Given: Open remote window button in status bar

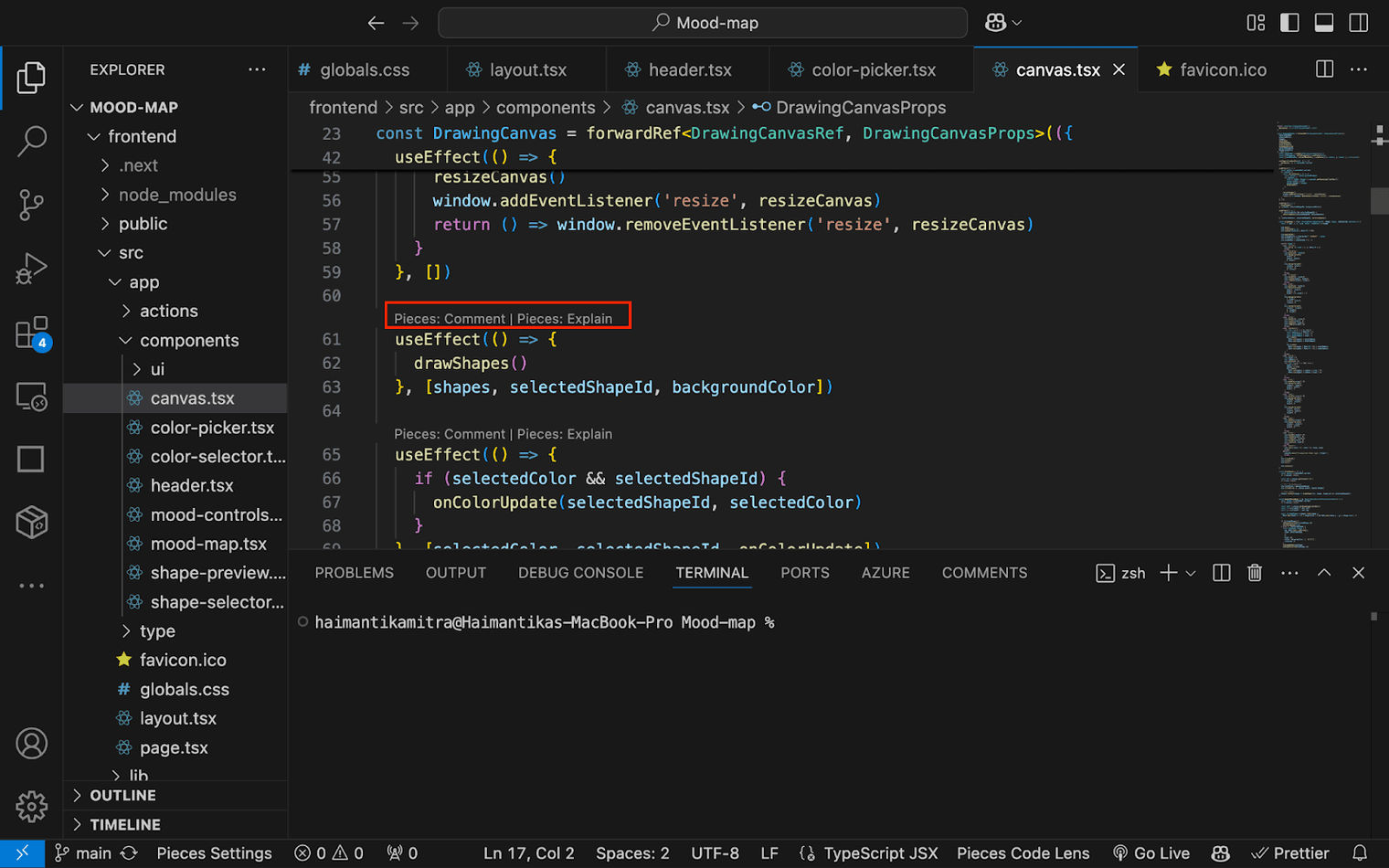Looking at the screenshot, I should coord(22,852).
